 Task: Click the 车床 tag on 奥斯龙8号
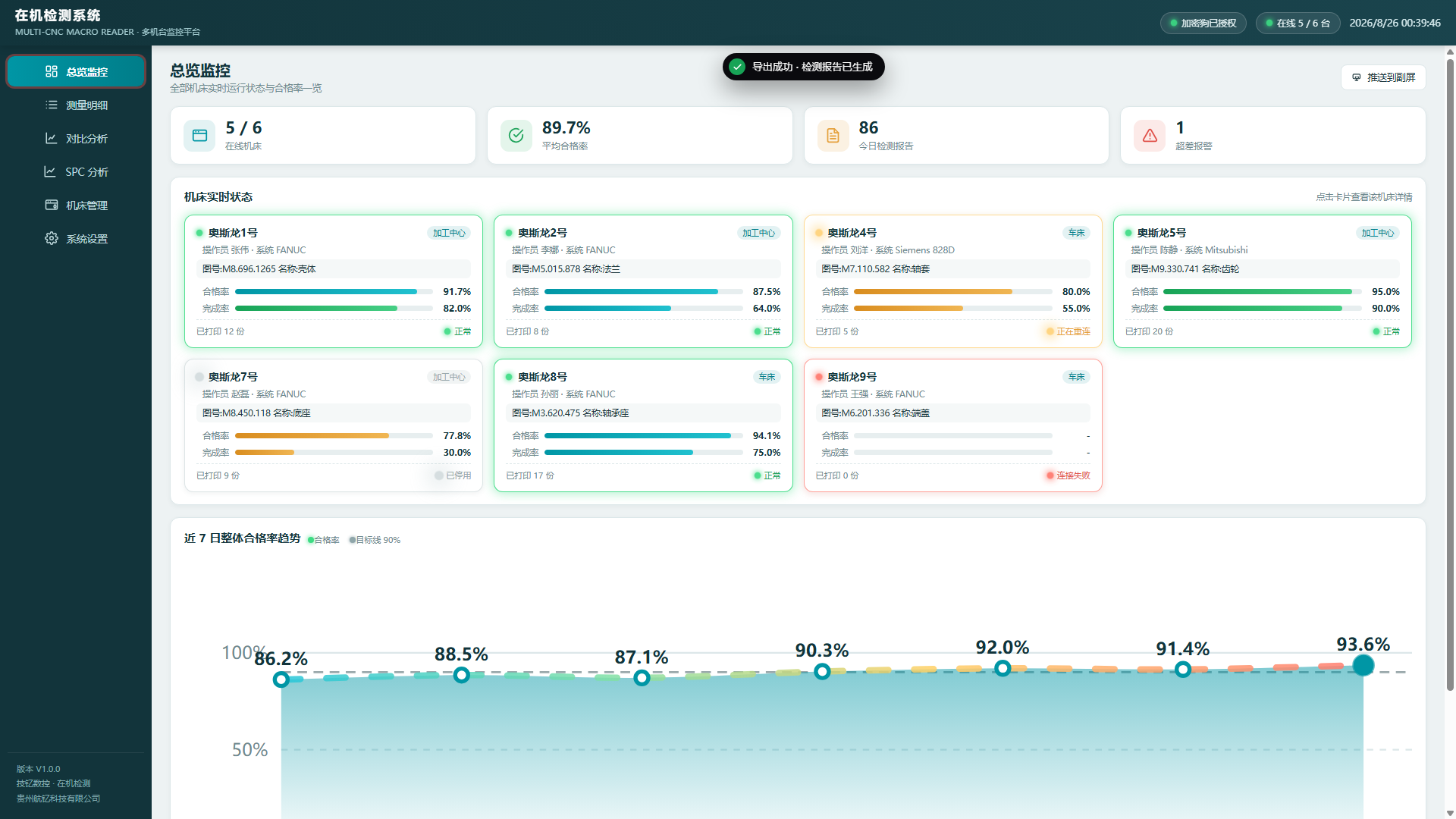[767, 377]
